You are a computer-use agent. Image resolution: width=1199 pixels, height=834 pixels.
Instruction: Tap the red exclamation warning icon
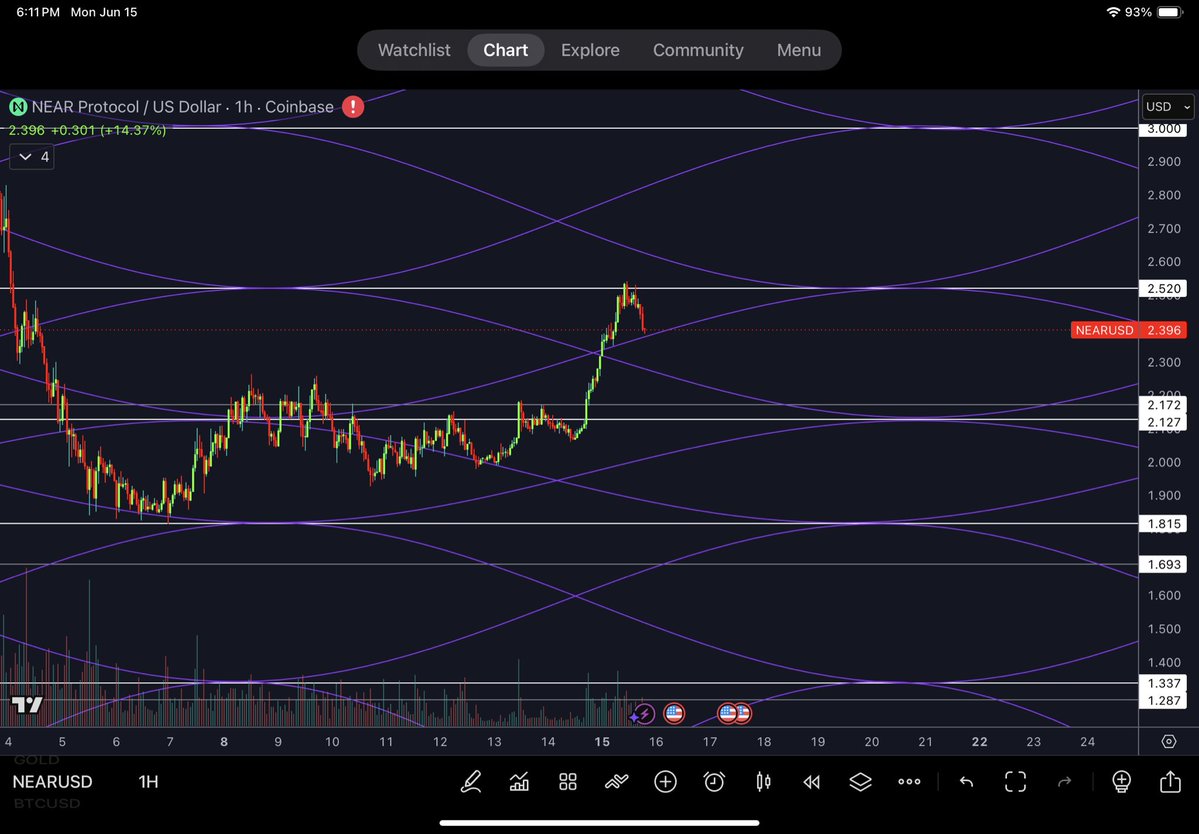point(353,106)
